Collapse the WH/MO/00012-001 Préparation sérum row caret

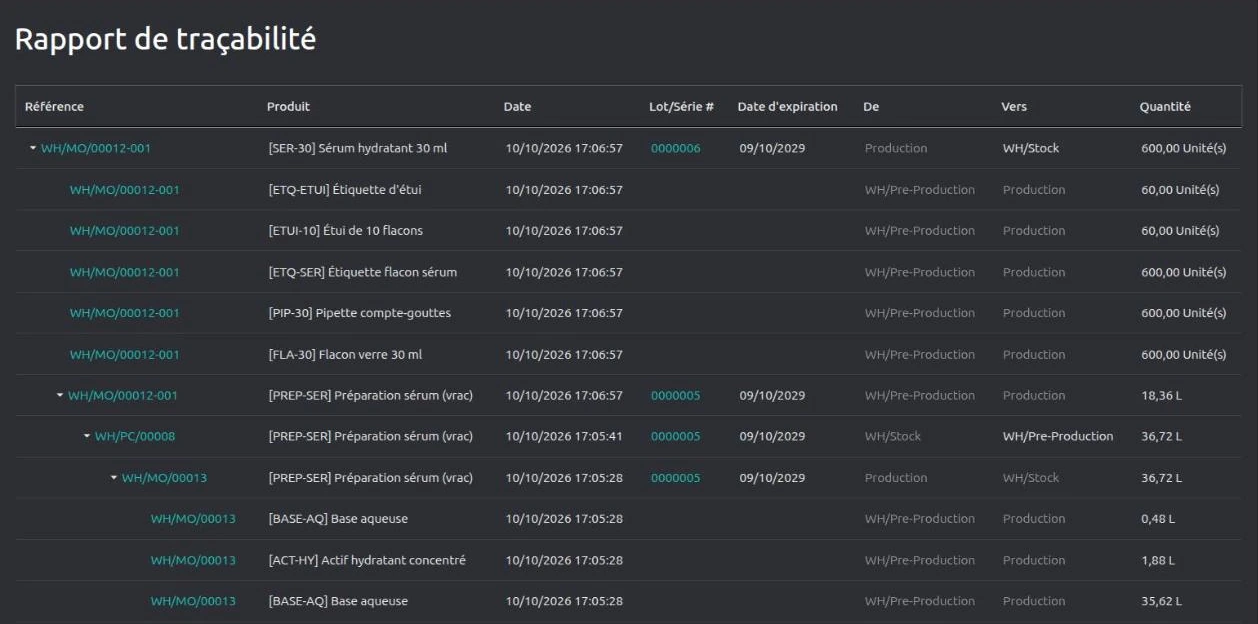click(x=60, y=395)
